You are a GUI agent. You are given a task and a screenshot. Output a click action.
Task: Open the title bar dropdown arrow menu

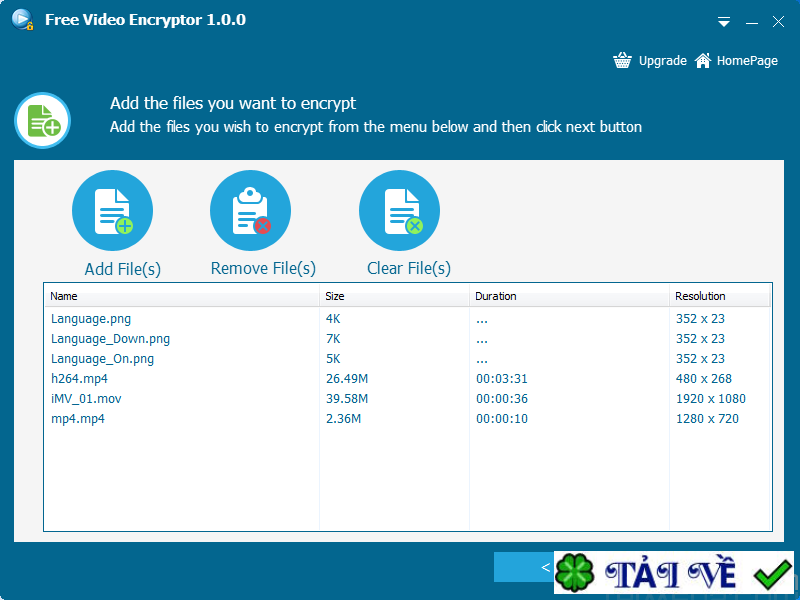pyautogui.click(x=725, y=21)
